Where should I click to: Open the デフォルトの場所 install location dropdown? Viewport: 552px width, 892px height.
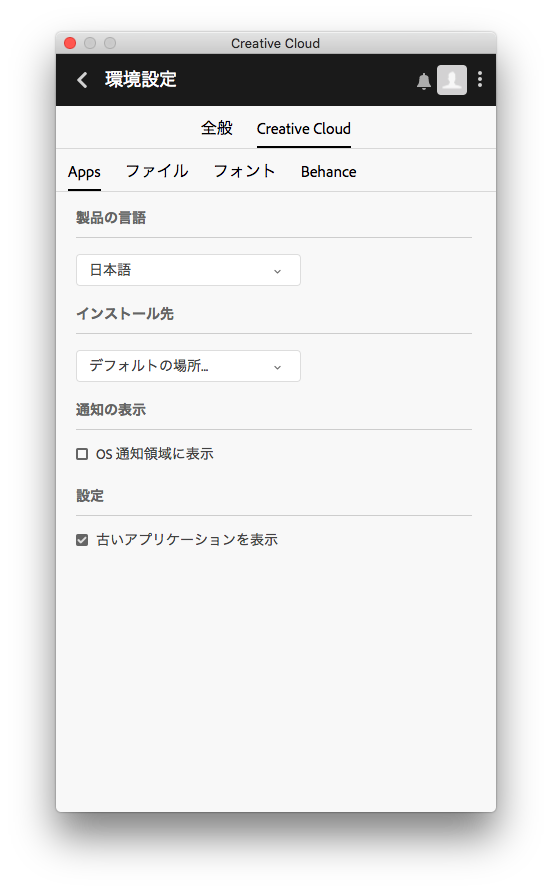click(188, 366)
